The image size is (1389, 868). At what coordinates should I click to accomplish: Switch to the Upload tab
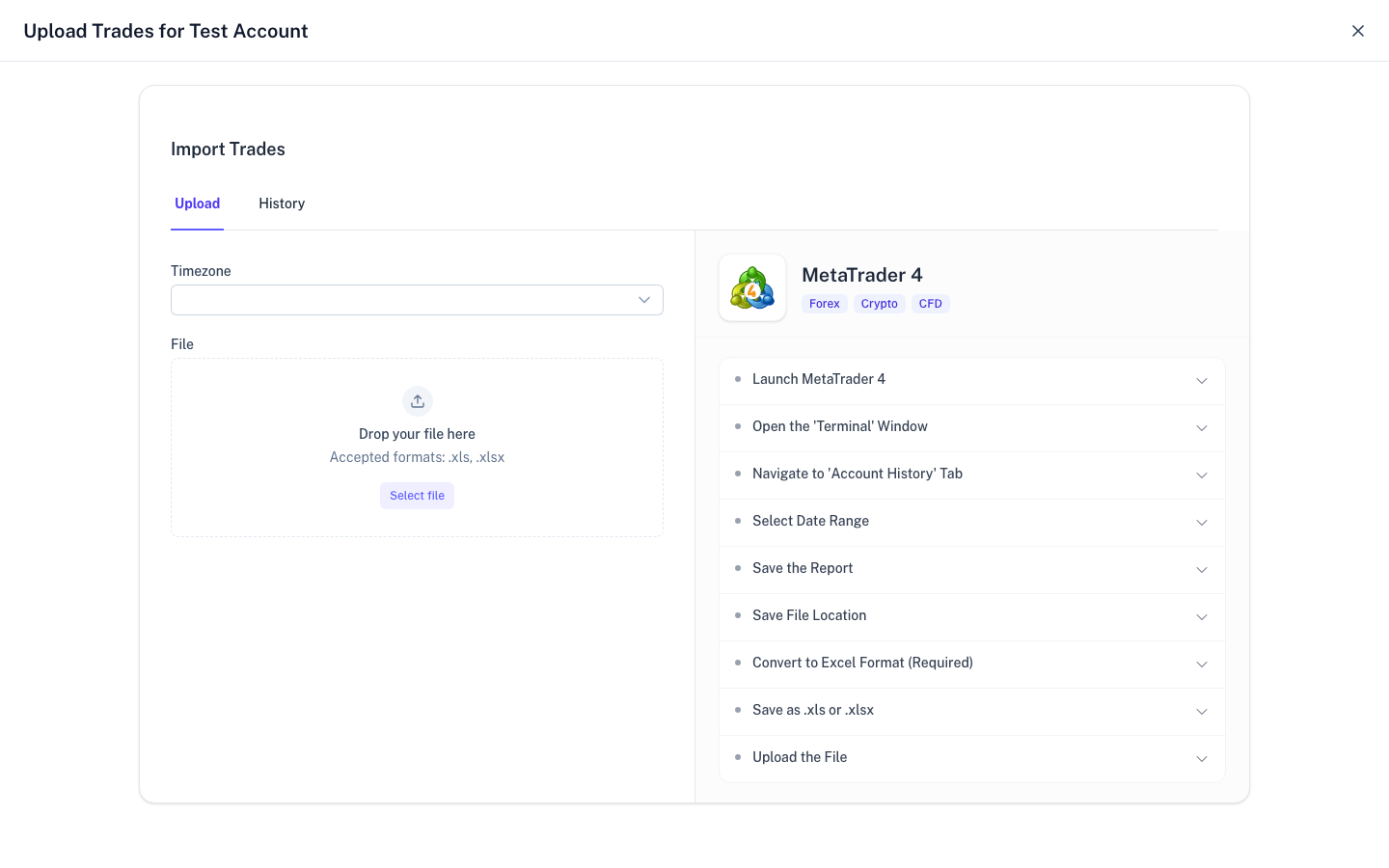pos(197,203)
